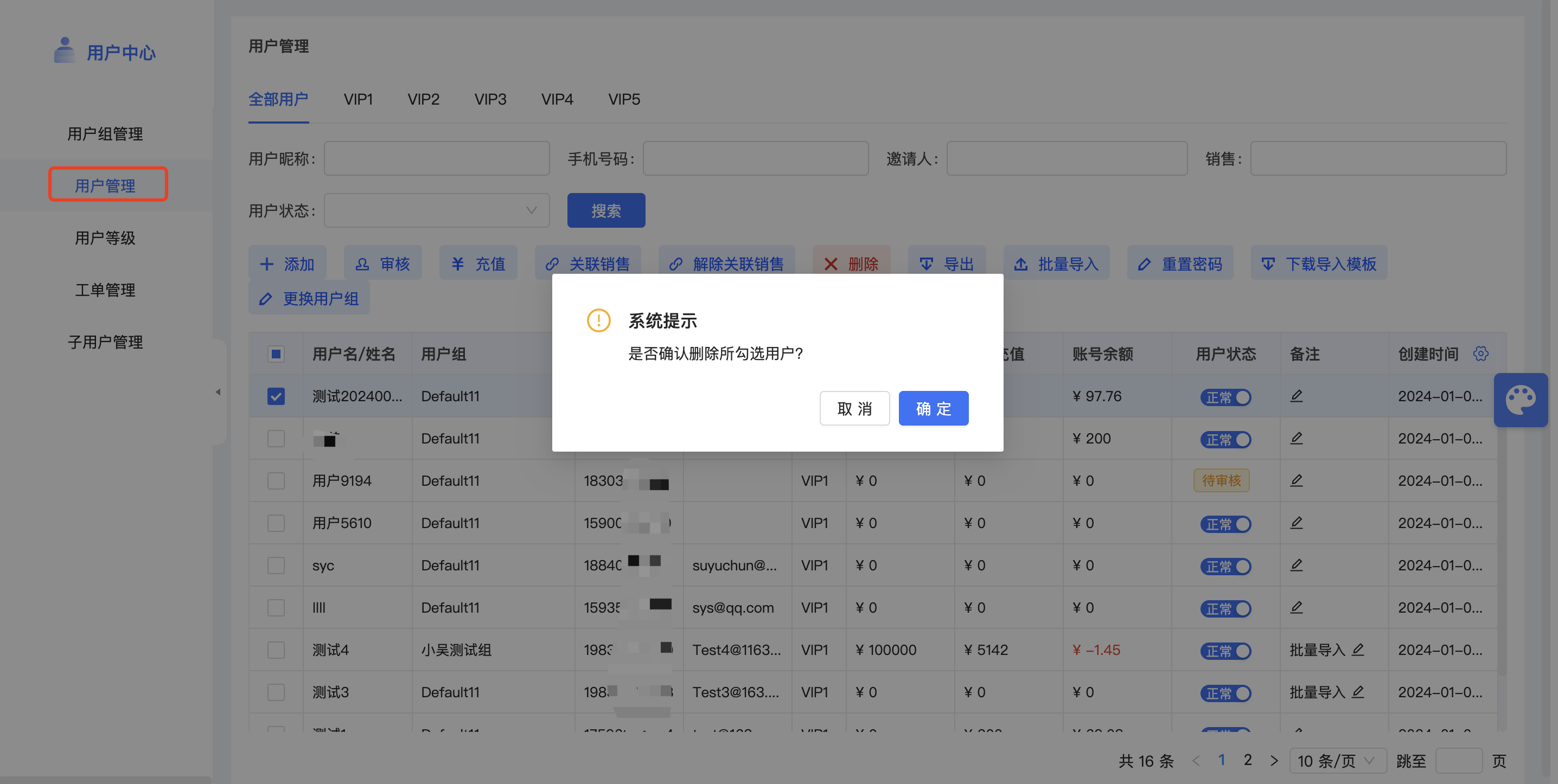Check the 用户9194 row checkbox
This screenshot has width=1558, height=784.
click(276, 480)
